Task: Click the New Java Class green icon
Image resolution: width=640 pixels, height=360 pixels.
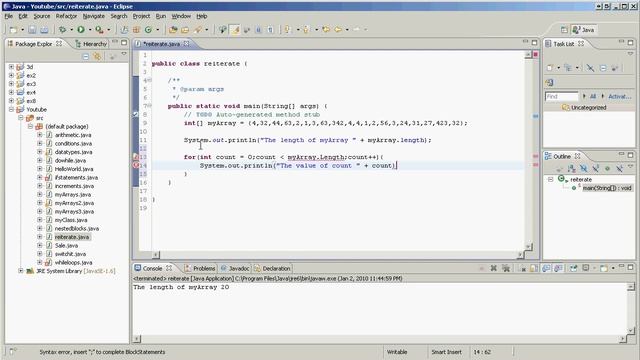Action: click(148, 30)
